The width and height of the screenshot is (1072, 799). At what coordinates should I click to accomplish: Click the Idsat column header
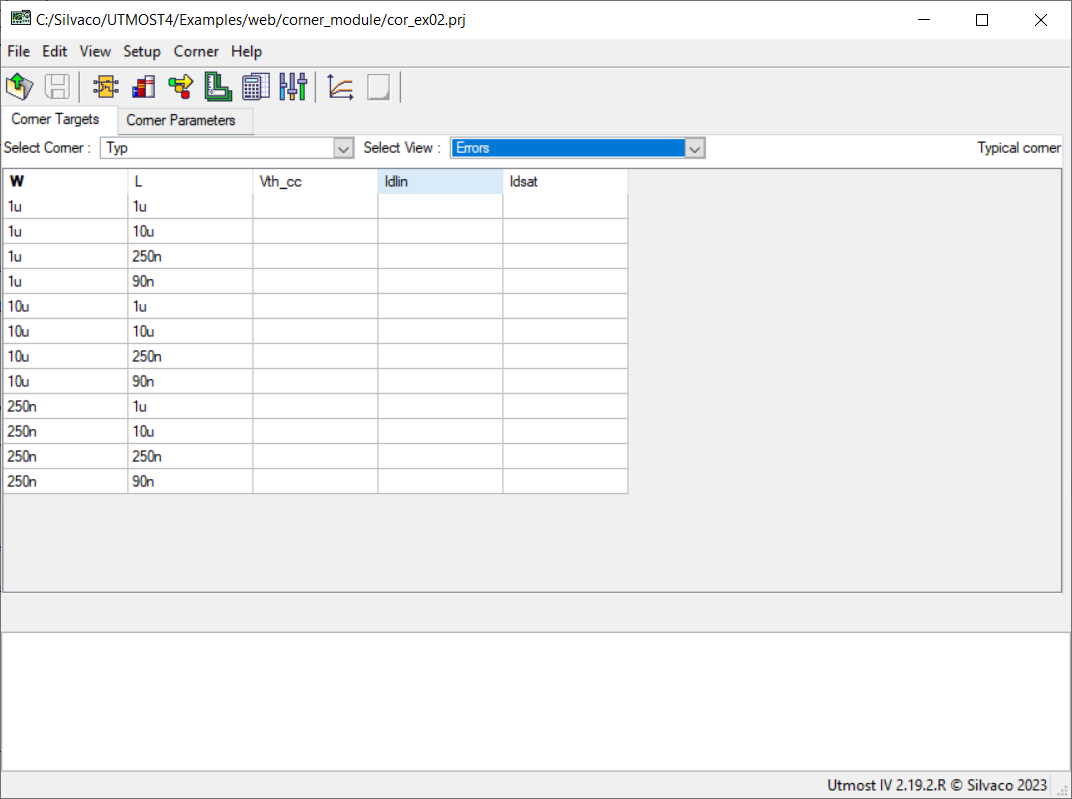click(x=565, y=181)
